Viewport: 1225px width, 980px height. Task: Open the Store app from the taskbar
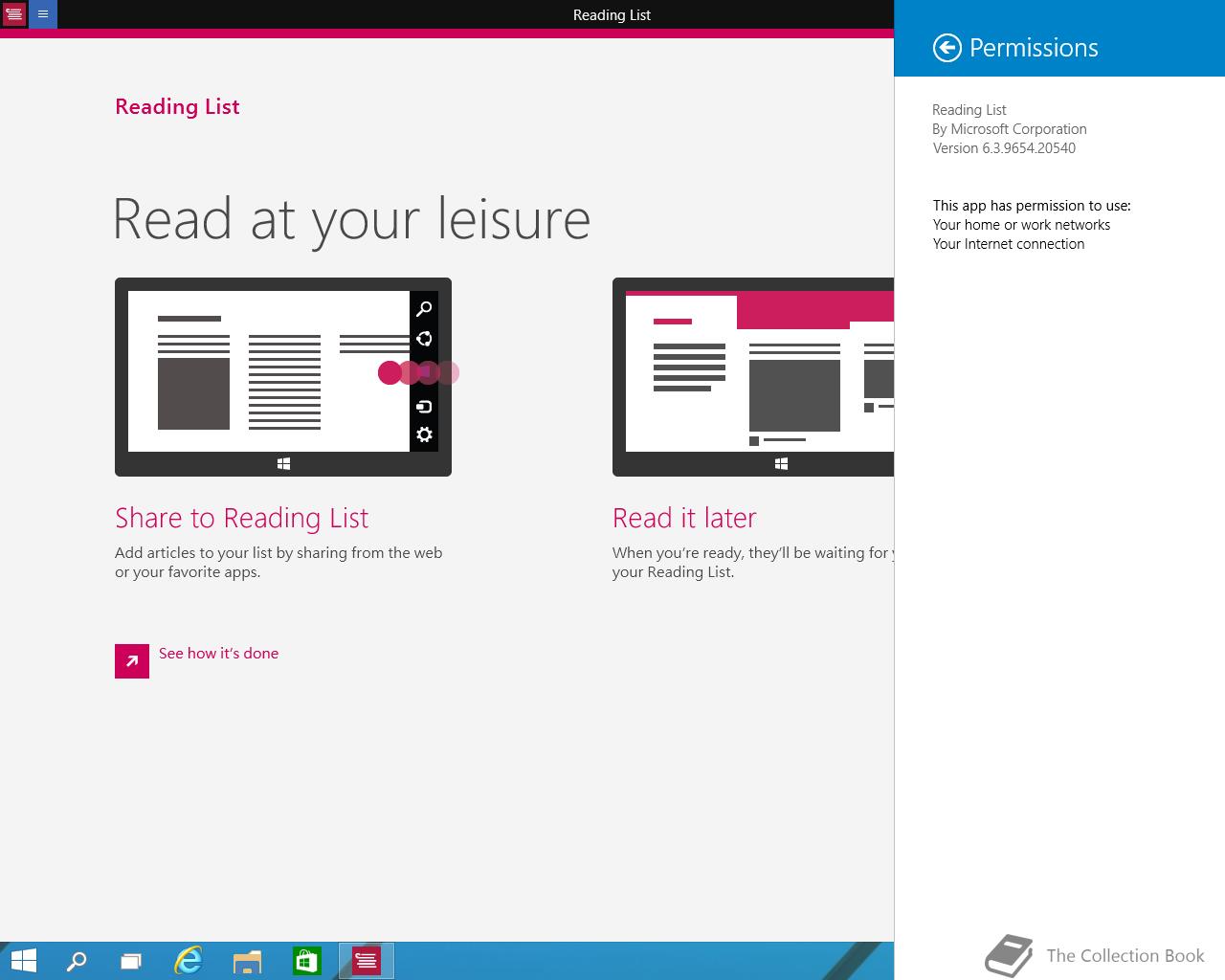point(306,961)
